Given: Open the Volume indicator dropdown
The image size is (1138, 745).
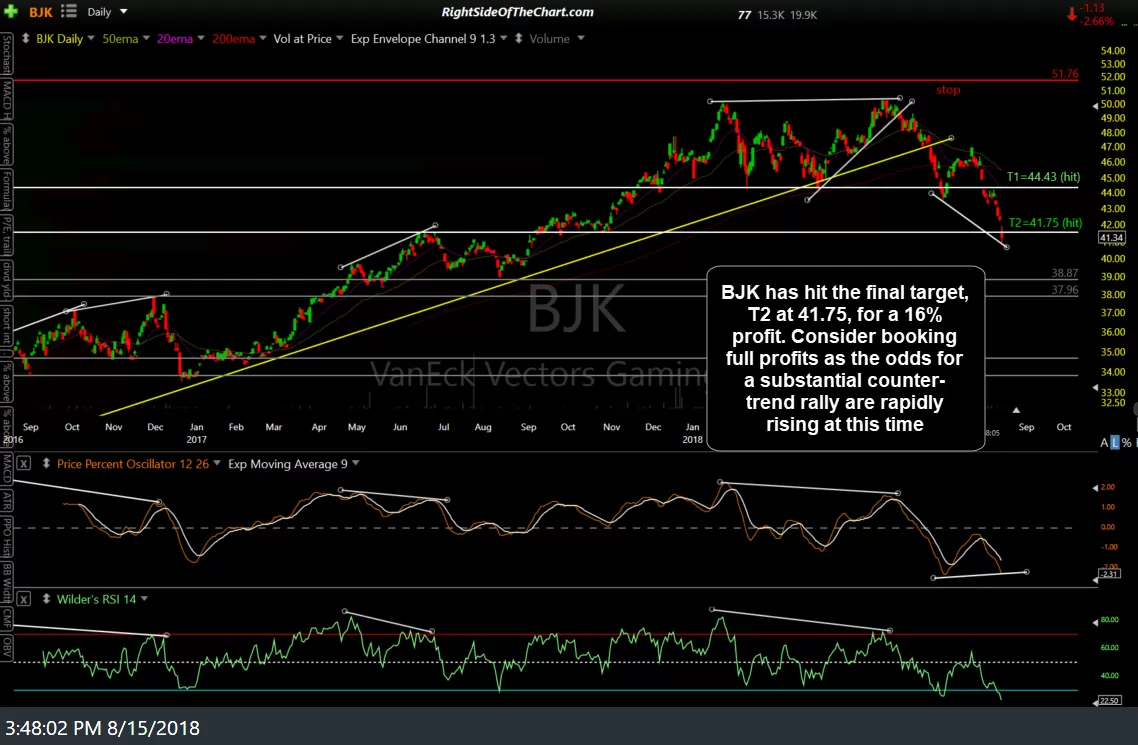Looking at the screenshot, I should [x=581, y=38].
